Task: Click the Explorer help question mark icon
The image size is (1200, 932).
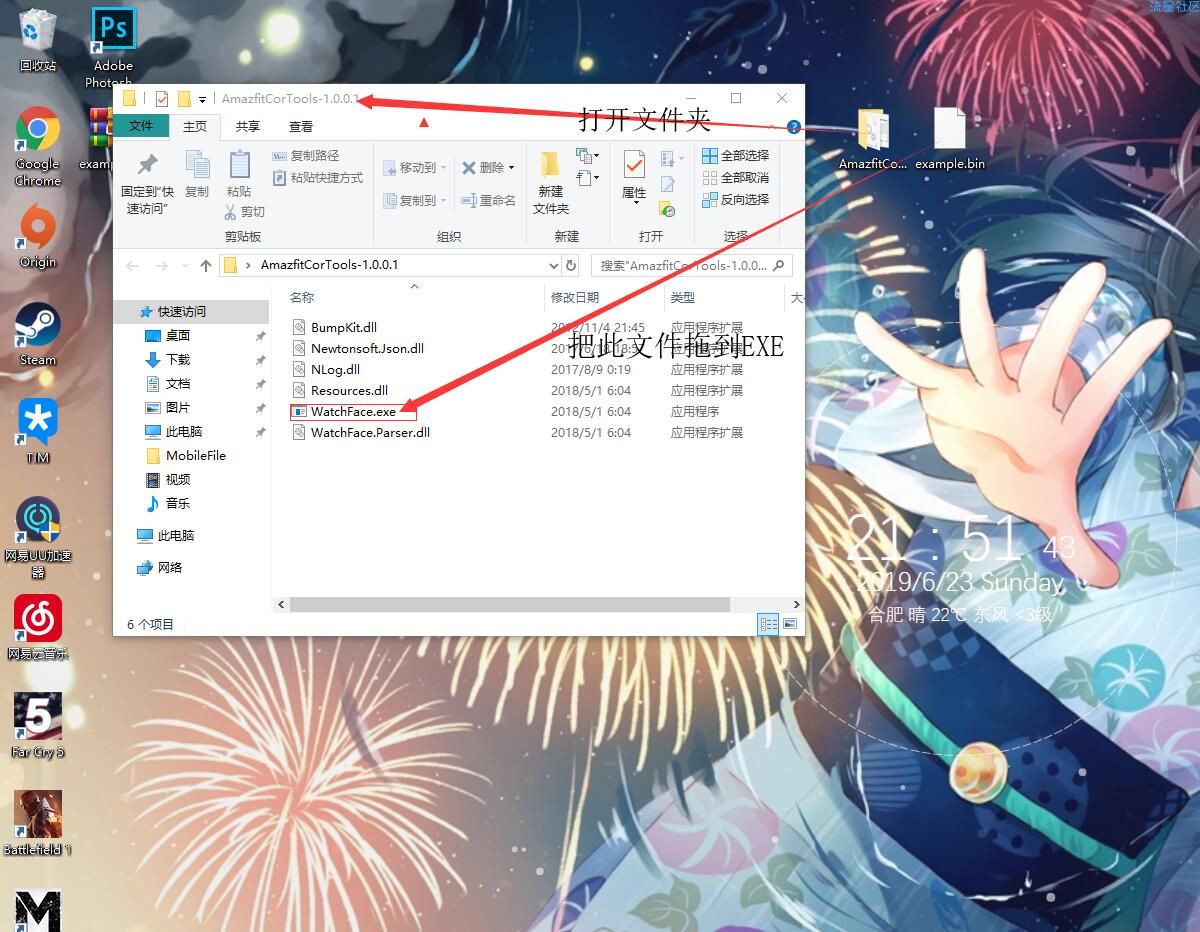Action: tap(794, 127)
